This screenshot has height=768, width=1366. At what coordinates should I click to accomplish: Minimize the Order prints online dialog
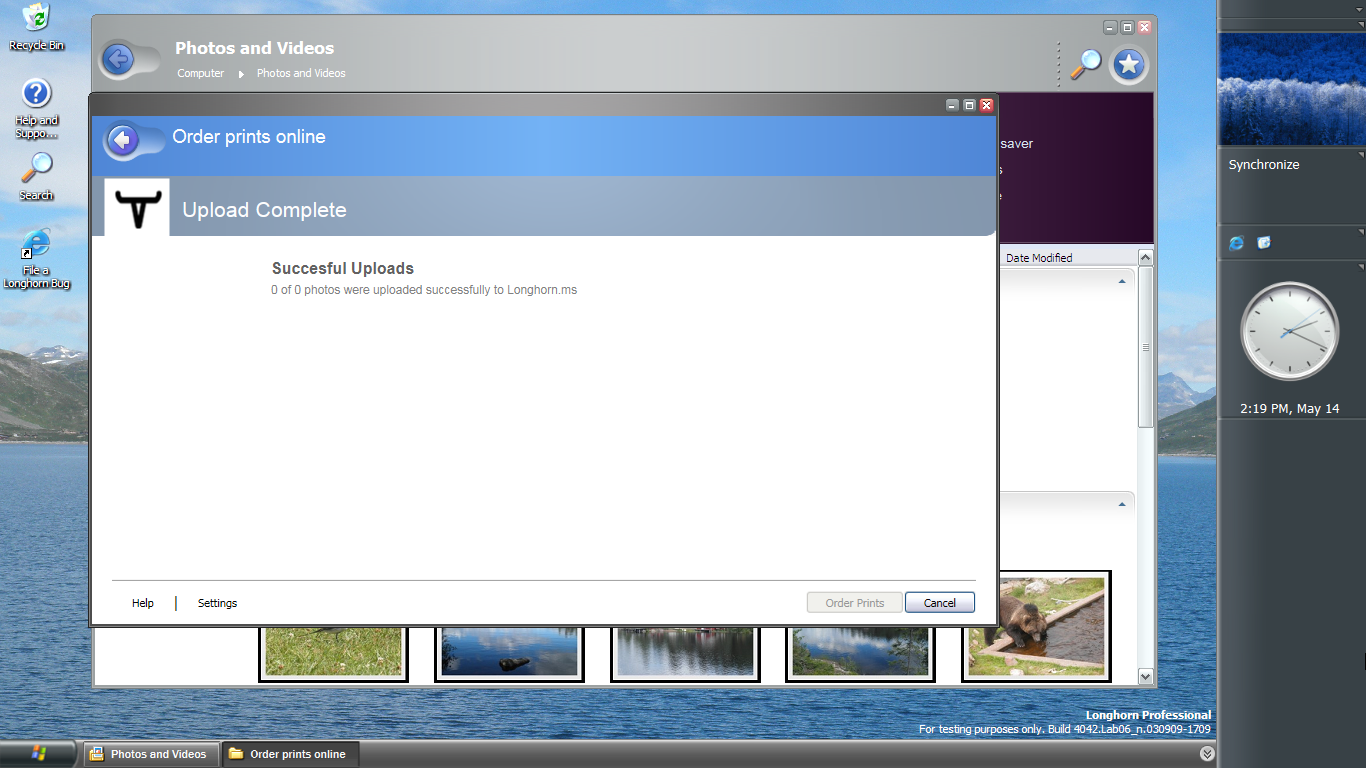click(952, 105)
